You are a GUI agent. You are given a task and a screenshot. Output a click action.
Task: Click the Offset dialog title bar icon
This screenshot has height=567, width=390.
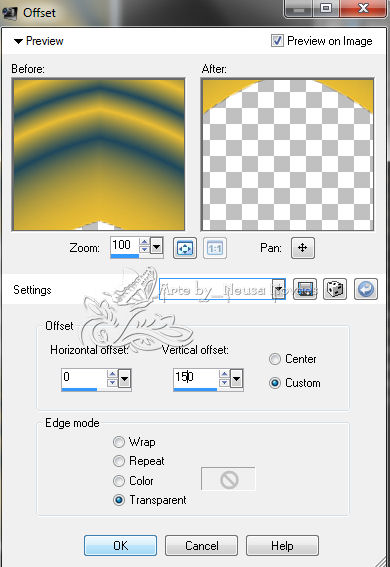9,13
